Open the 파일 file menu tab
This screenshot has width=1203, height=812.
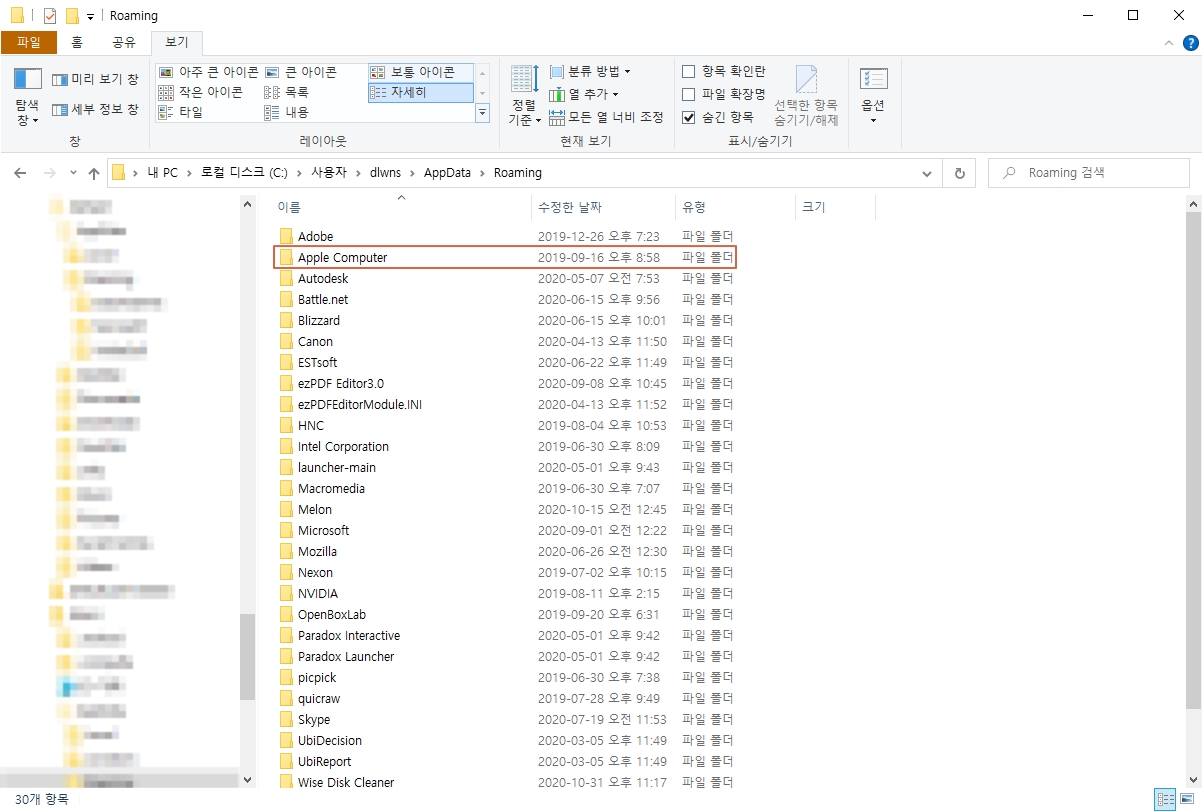pyautogui.click(x=29, y=43)
